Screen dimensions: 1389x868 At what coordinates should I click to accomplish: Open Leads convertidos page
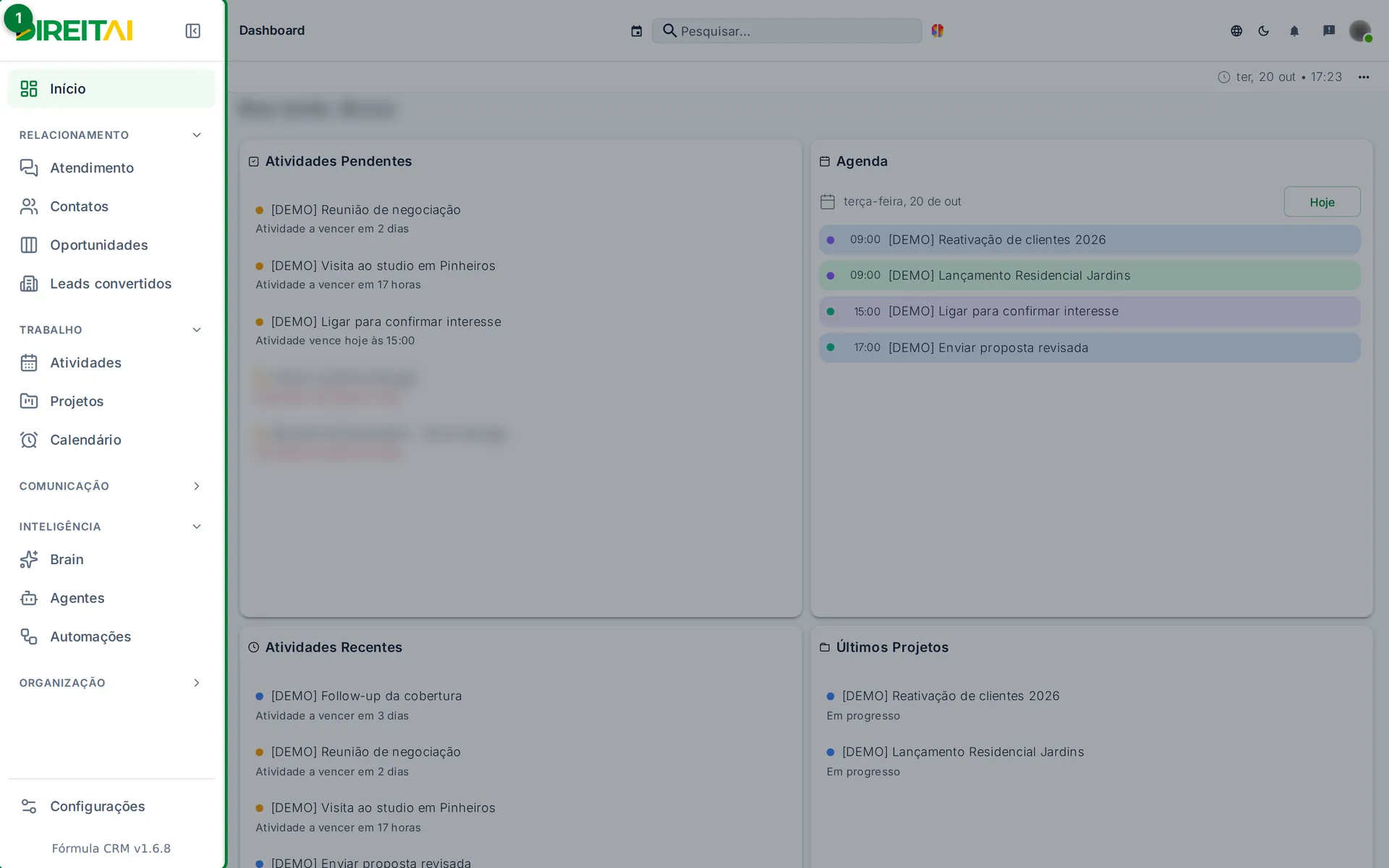(x=111, y=284)
